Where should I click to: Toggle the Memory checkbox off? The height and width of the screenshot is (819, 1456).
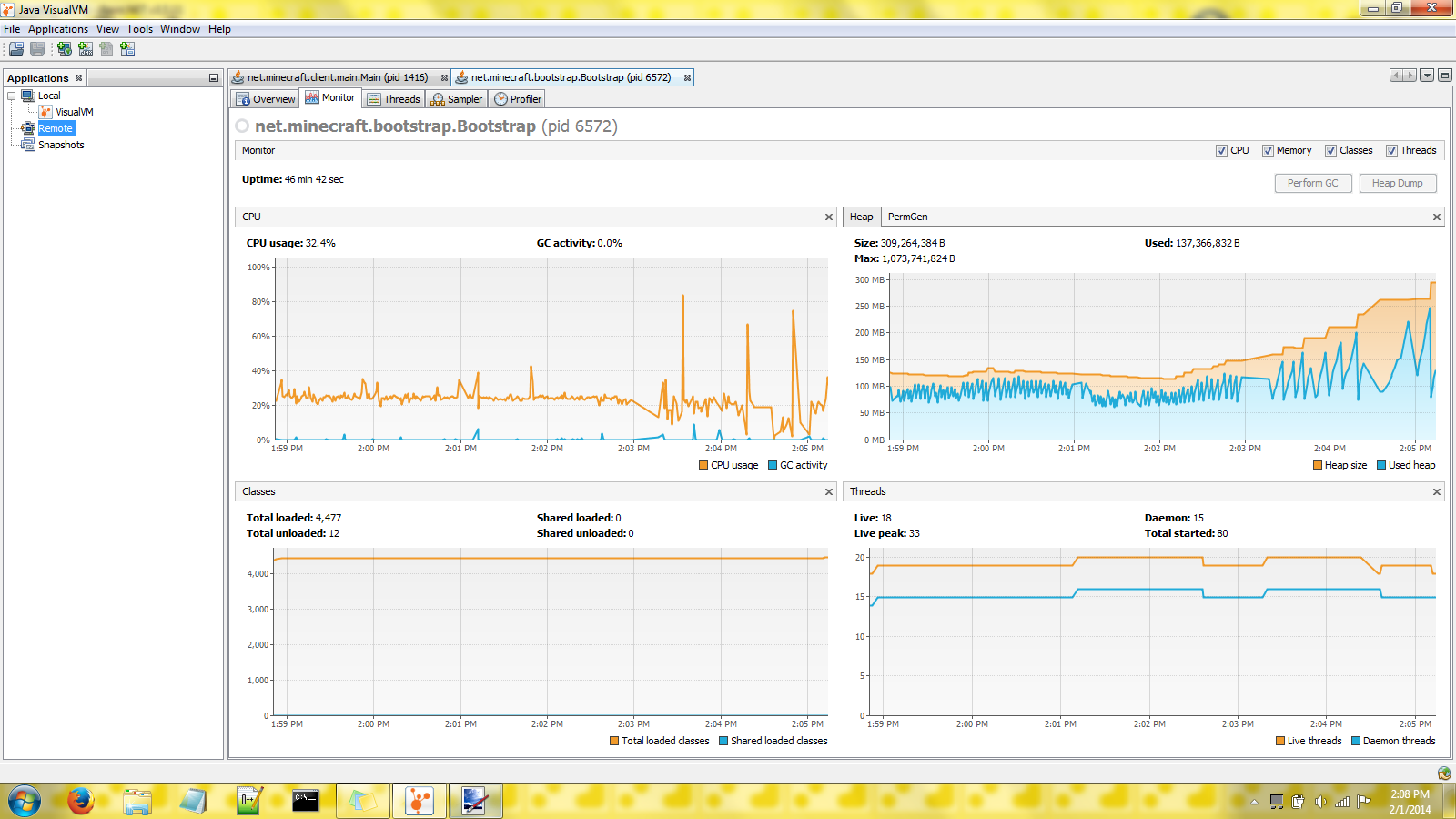point(1268,151)
